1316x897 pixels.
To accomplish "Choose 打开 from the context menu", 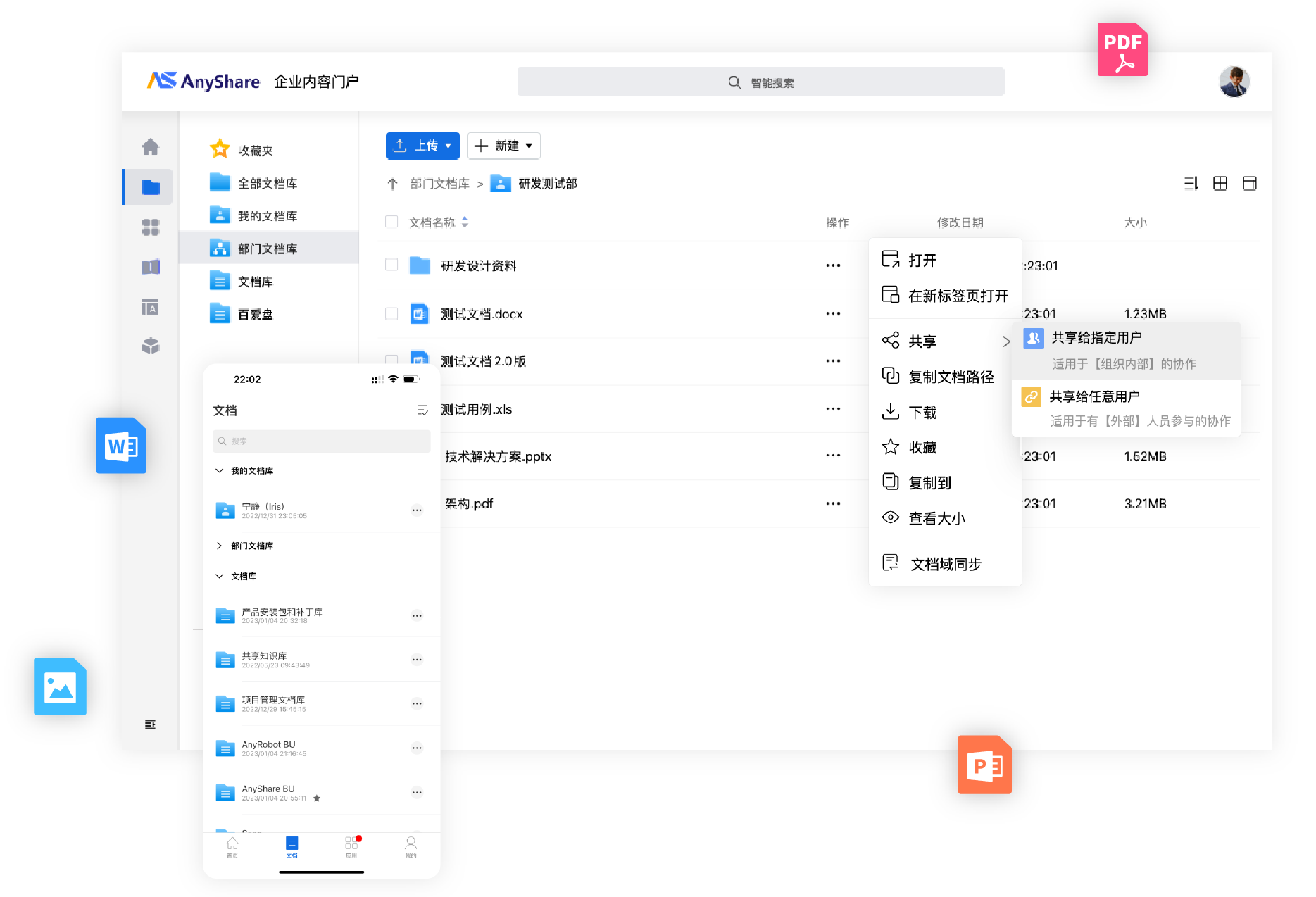I will click(945, 260).
